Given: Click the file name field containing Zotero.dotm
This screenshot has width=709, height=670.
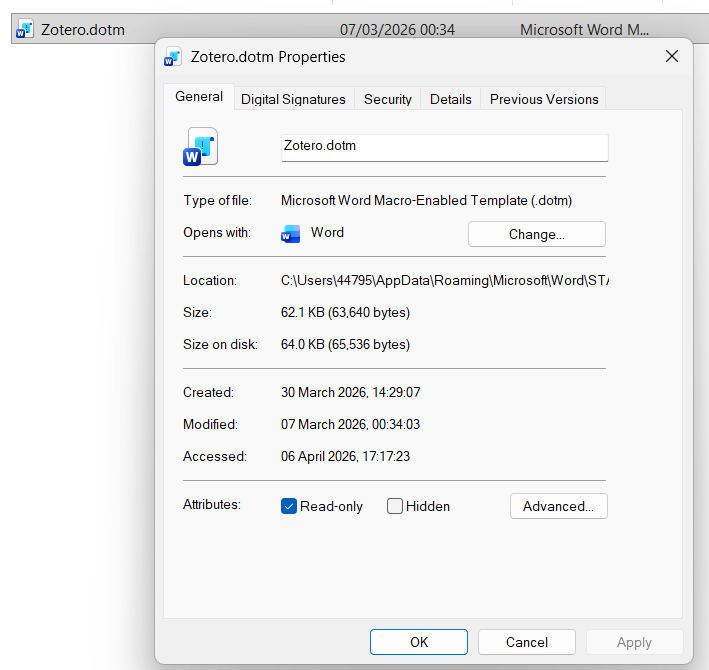Looking at the screenshot, I should pyautogui.click(x=444, y=147).
